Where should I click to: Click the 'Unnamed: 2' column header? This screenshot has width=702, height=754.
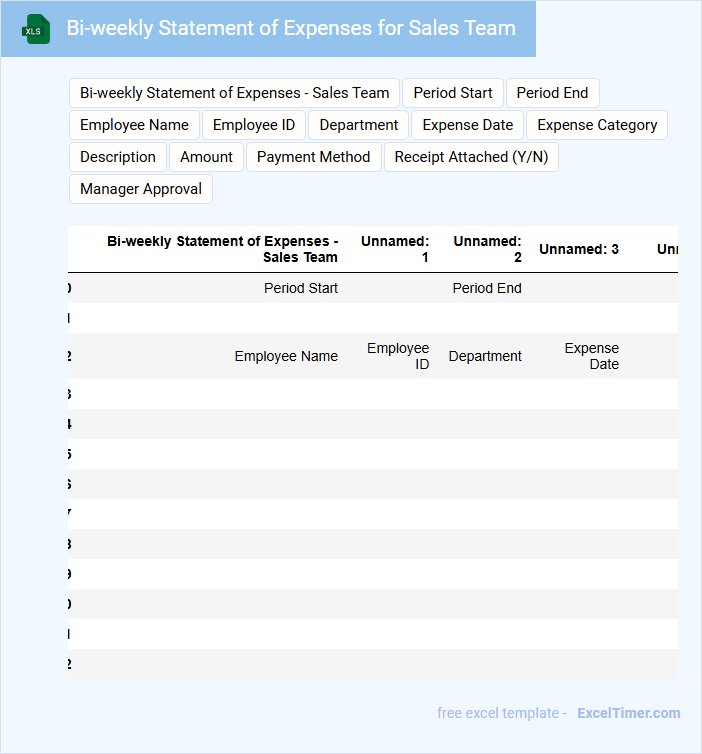[x=487, y=249]
